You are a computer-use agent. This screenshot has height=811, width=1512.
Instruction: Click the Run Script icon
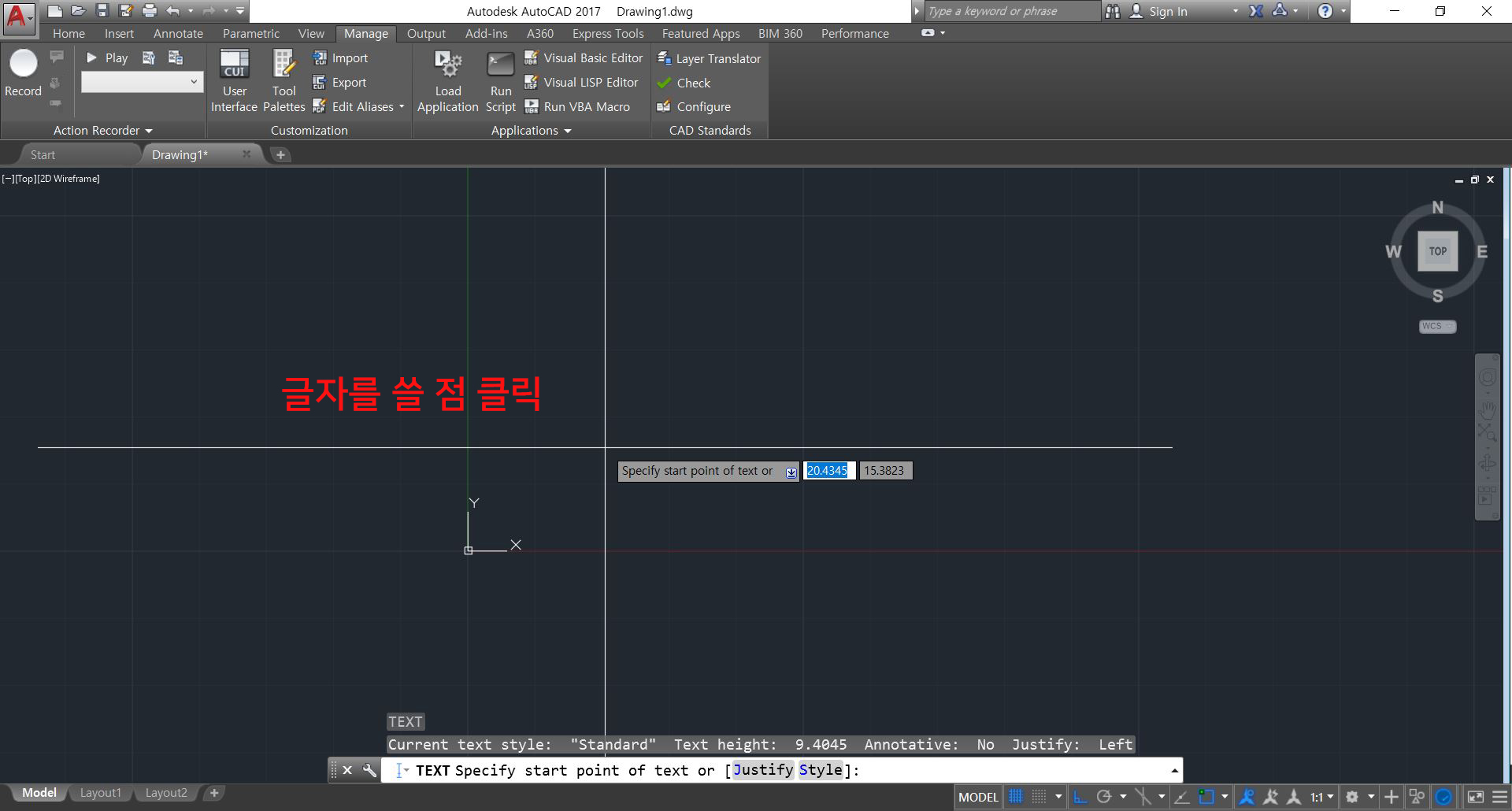[x=501, y=80]
